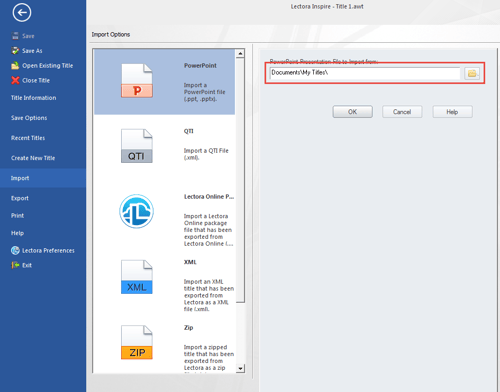
Task: Select the Lectora Online package icon
Action: 137,211
